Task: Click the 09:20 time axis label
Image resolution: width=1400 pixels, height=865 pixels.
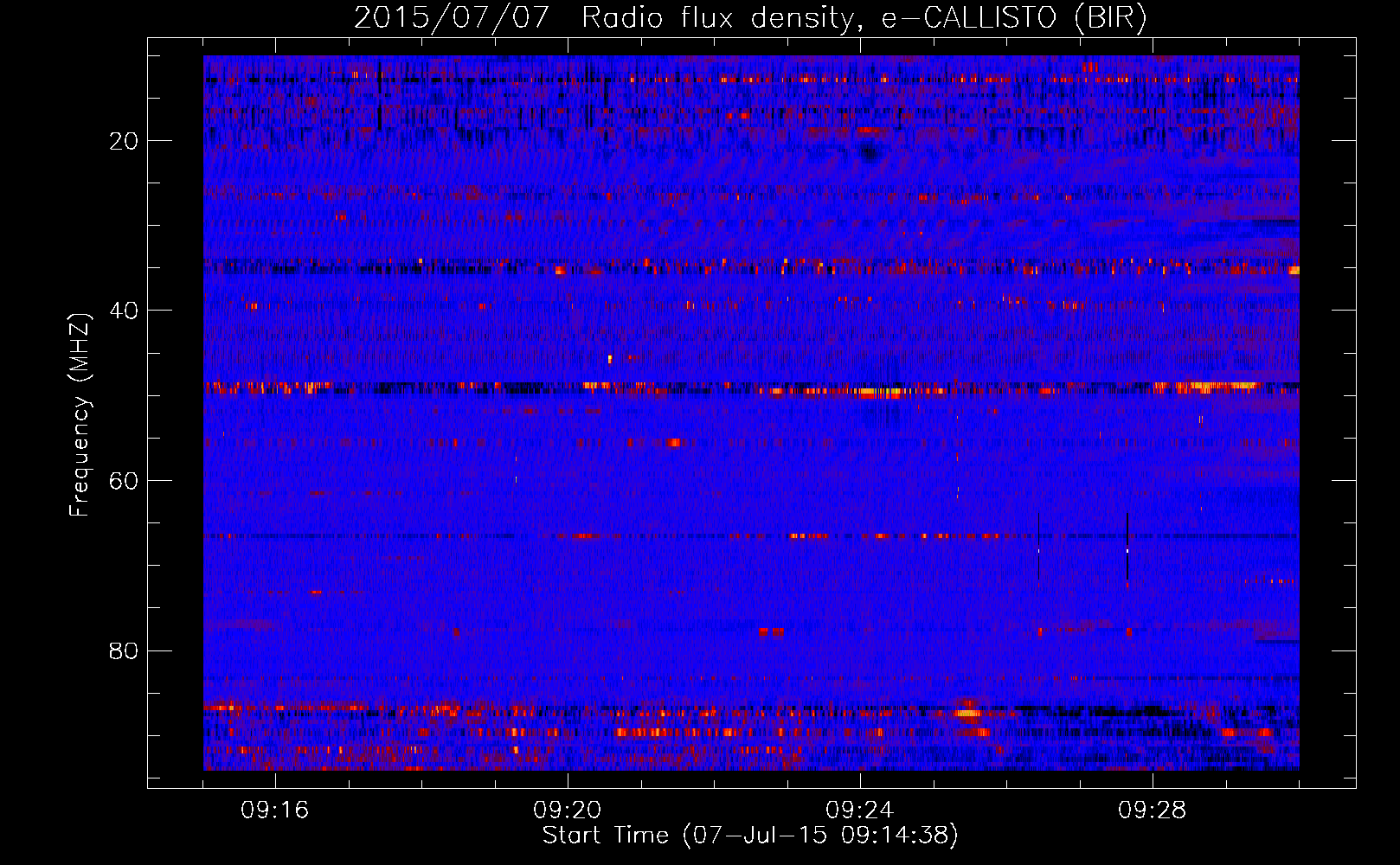Action: 568,811
